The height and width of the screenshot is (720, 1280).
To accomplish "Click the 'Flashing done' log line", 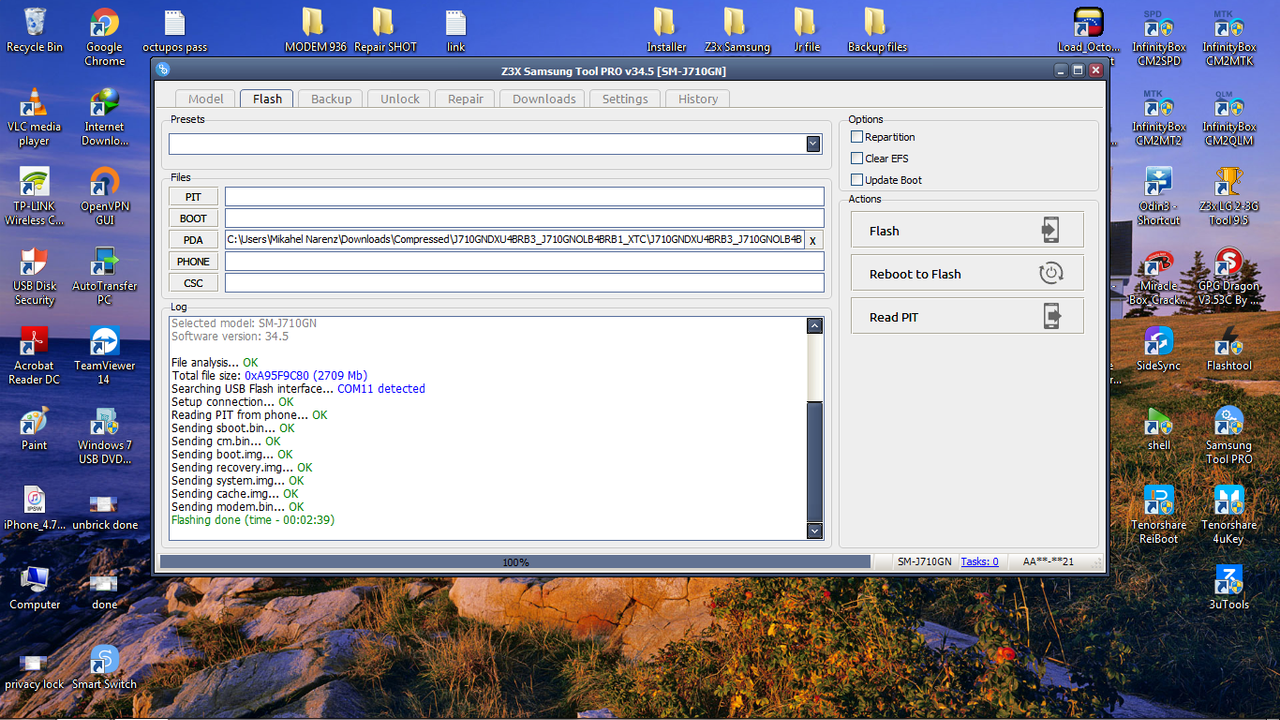I will click(x=253, y=520).
